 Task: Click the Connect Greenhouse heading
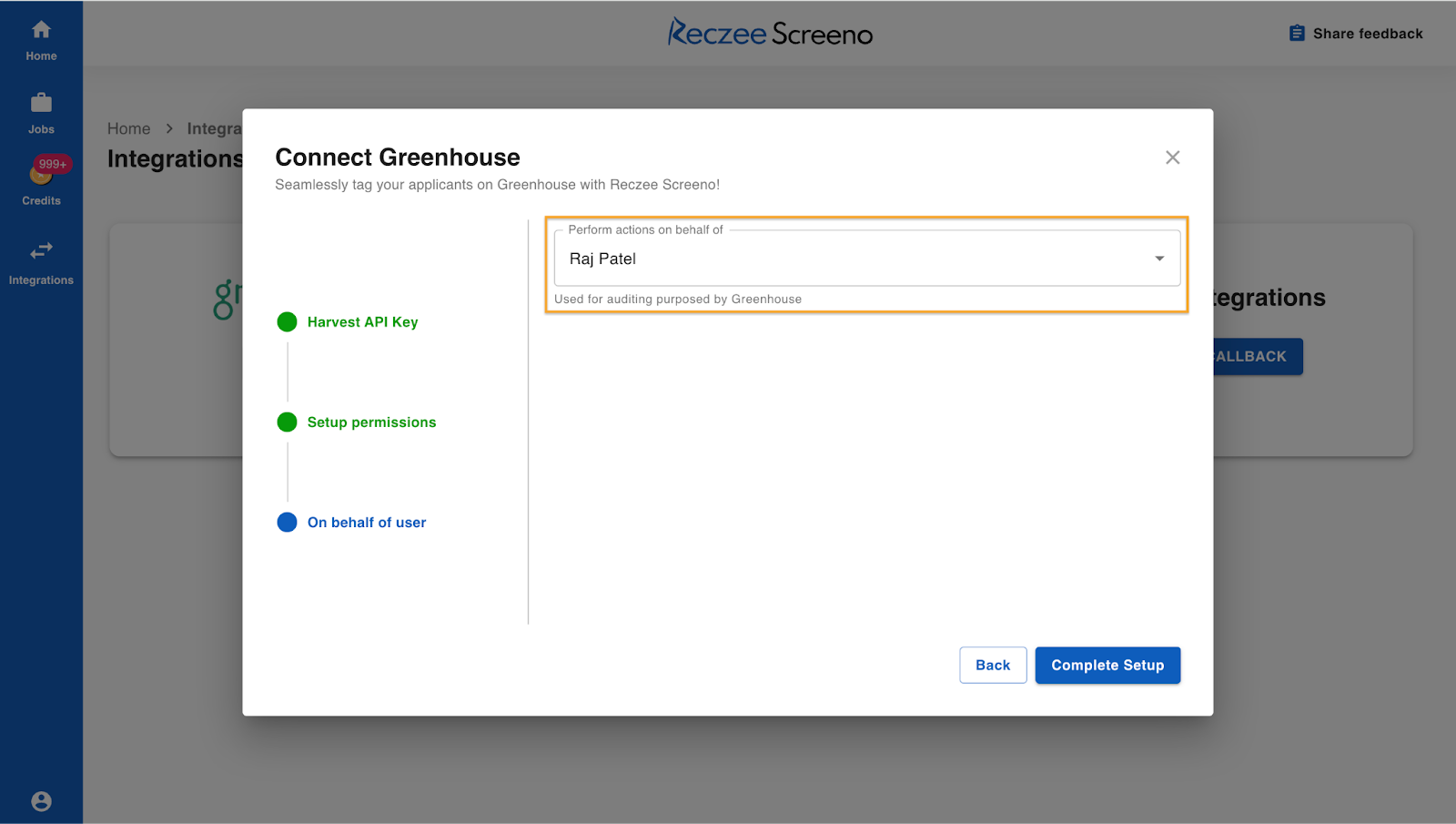click(x=398, y=158)
